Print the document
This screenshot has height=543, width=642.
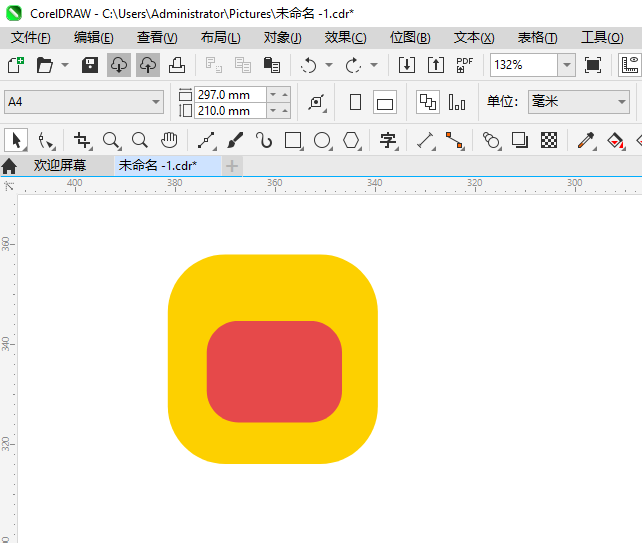pos(177,65)
